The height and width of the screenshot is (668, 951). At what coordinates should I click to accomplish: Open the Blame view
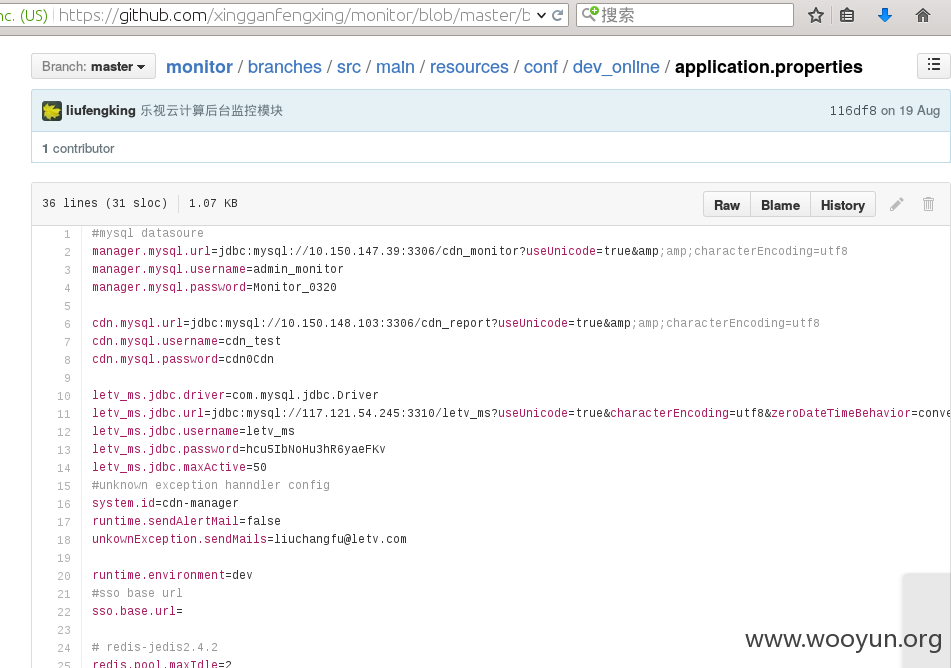780,205
